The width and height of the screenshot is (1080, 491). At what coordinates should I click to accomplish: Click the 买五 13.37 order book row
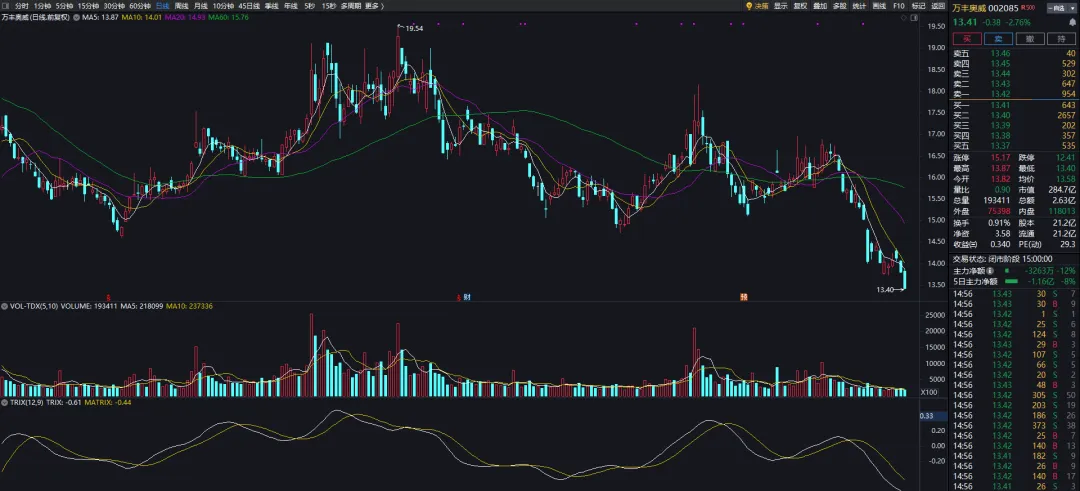(x=1014, y=147)
